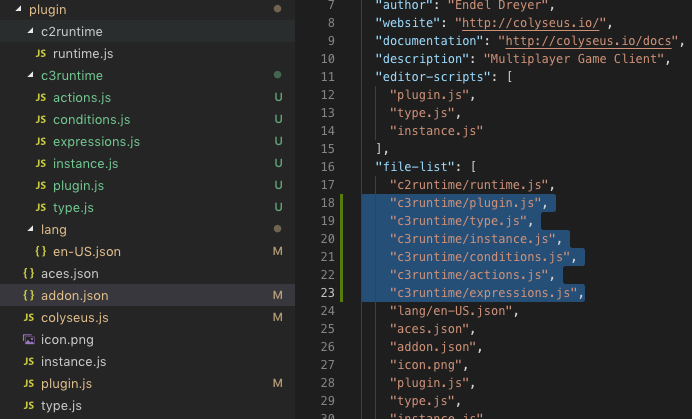Select the lang folder label
Image resolution: width=692 pixels, height=419 pixels.
click(x=53, y=230)
